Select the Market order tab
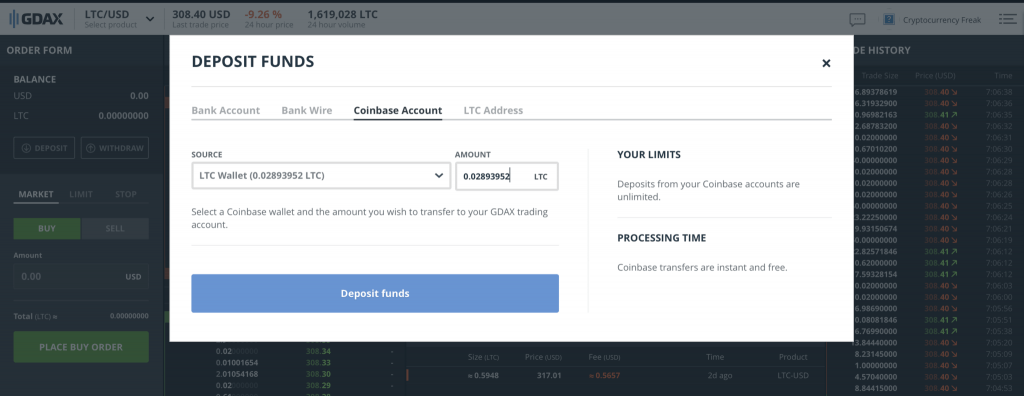This screenshot has width=1024, height=396. [x=36, y=195]
